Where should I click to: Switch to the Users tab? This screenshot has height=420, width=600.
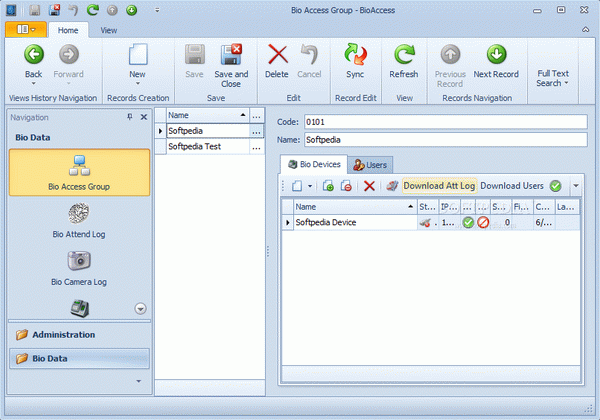click(x=370, y=165)
